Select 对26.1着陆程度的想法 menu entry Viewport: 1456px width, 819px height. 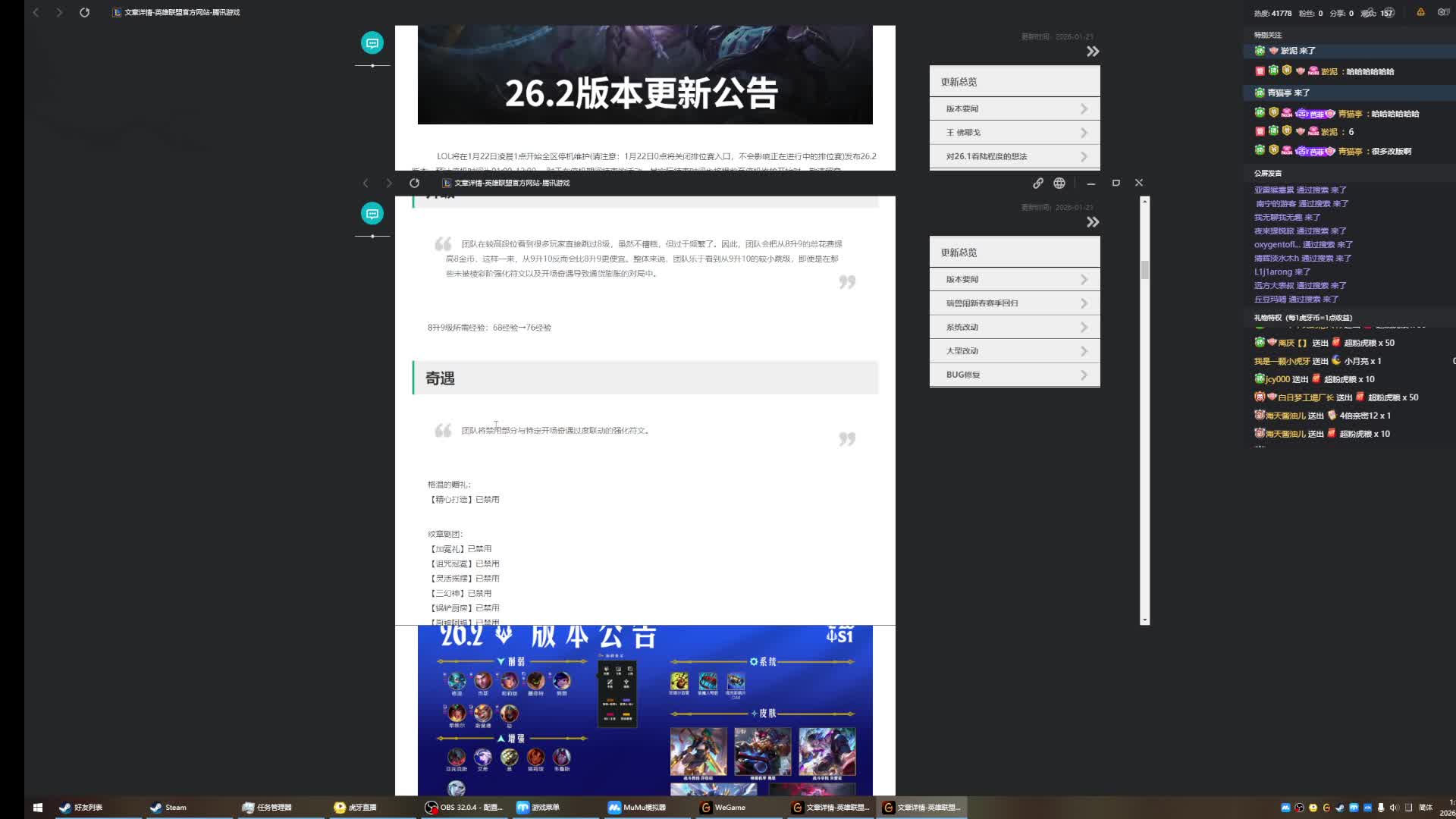[x=1014, y=156]
